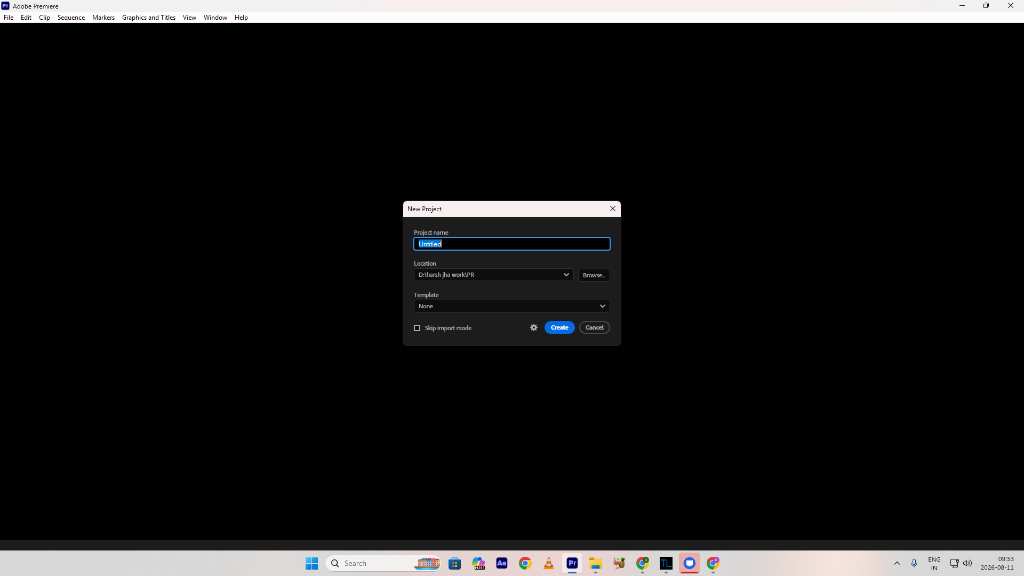
Task: Click the Cancel button
Action: [594, 328]
